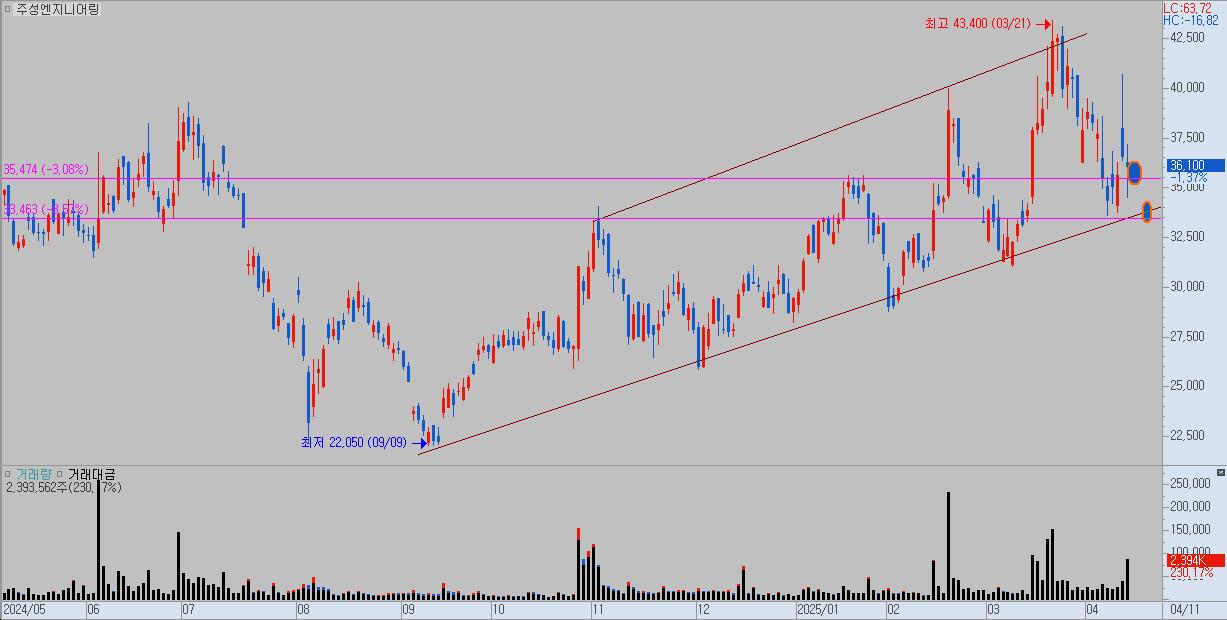Click the 22,500 price axis label
1227x620 pixels.
(x=1188, y=434)
